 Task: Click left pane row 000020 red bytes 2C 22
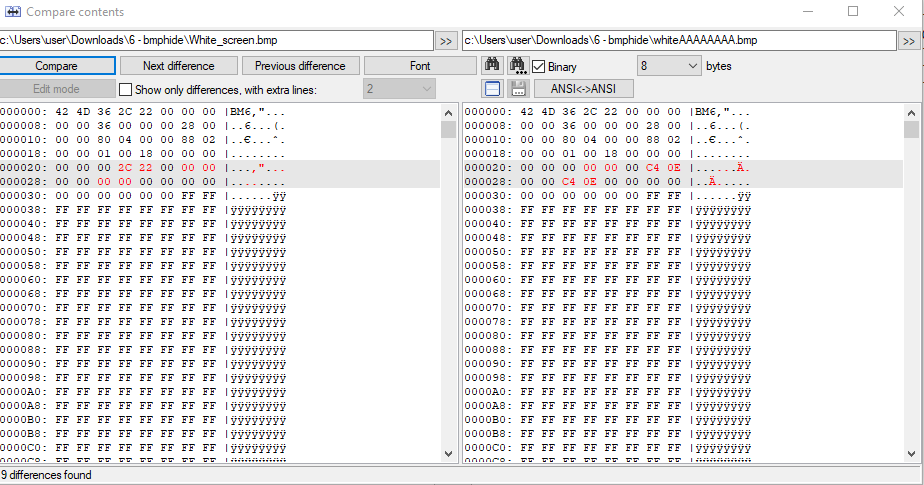(135, 168)
